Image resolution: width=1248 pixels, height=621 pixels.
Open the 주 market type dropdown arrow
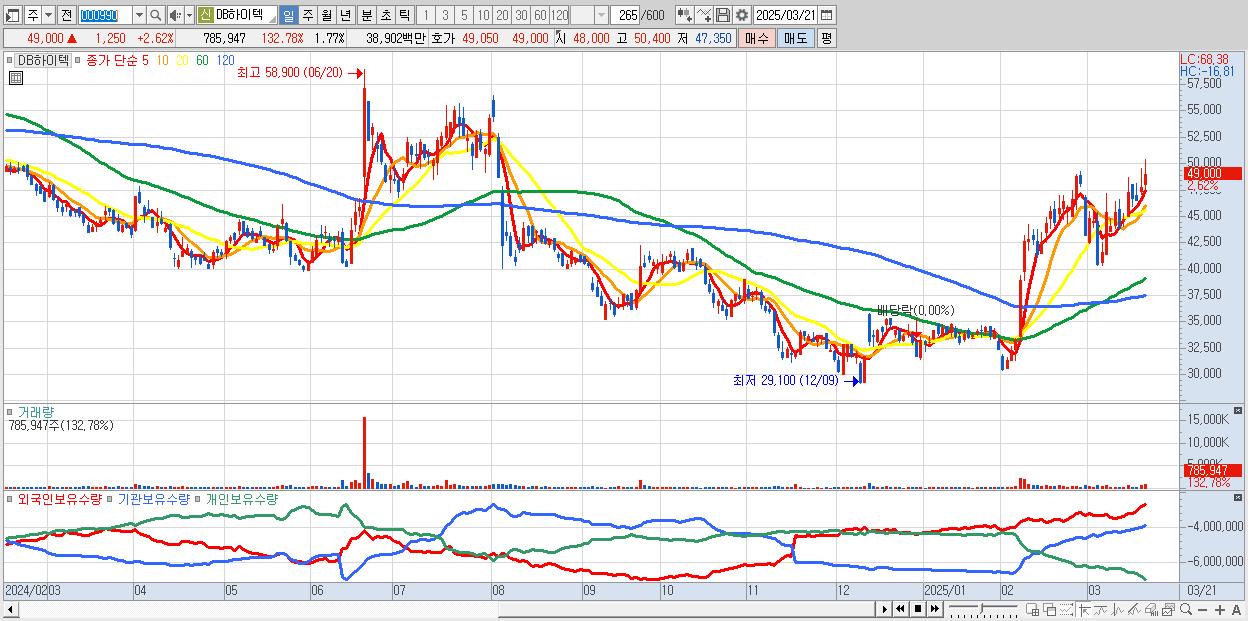pyautogui.click(x=48, y=16)
